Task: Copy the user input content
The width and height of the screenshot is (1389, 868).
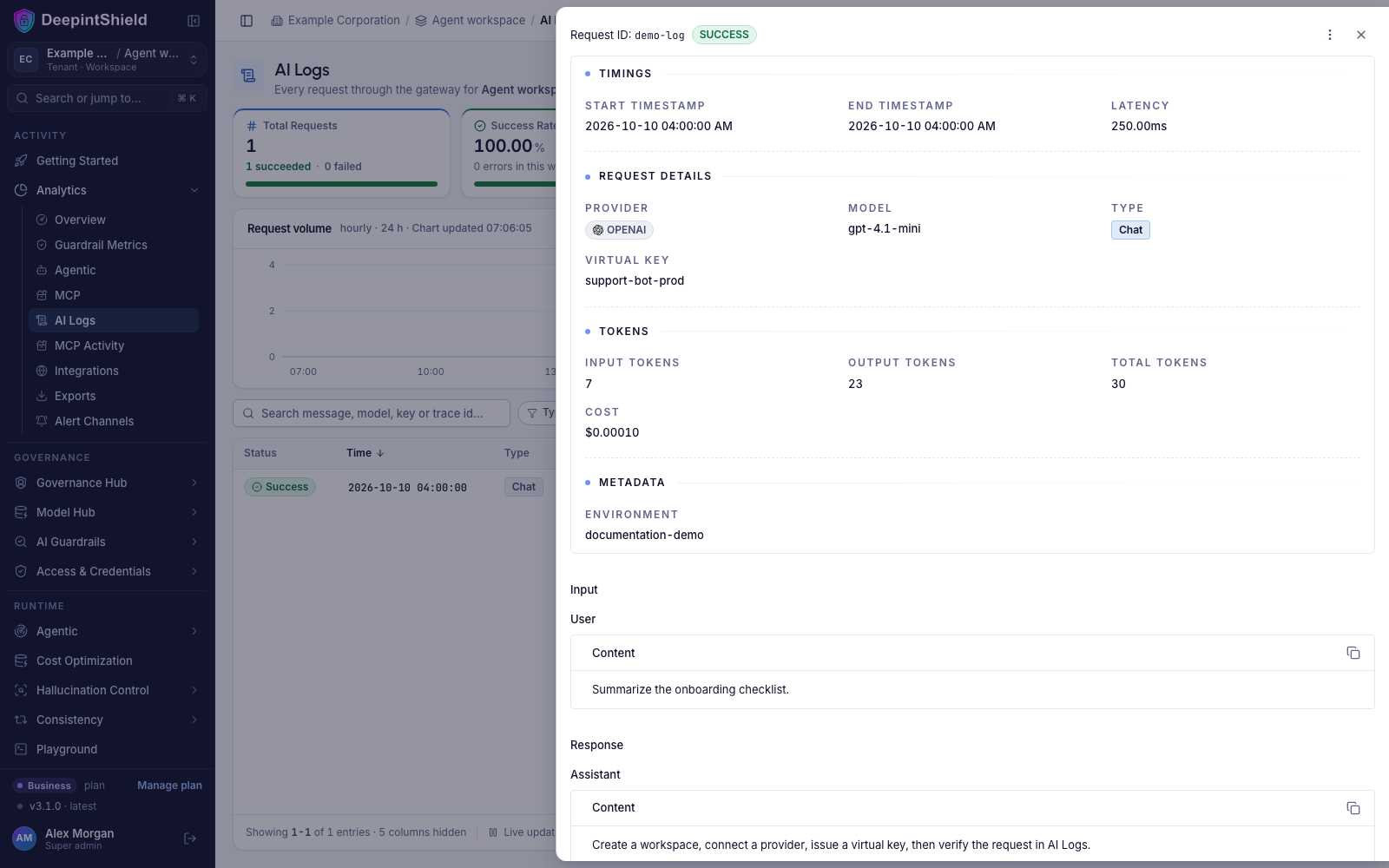Action: (1353, 653)
